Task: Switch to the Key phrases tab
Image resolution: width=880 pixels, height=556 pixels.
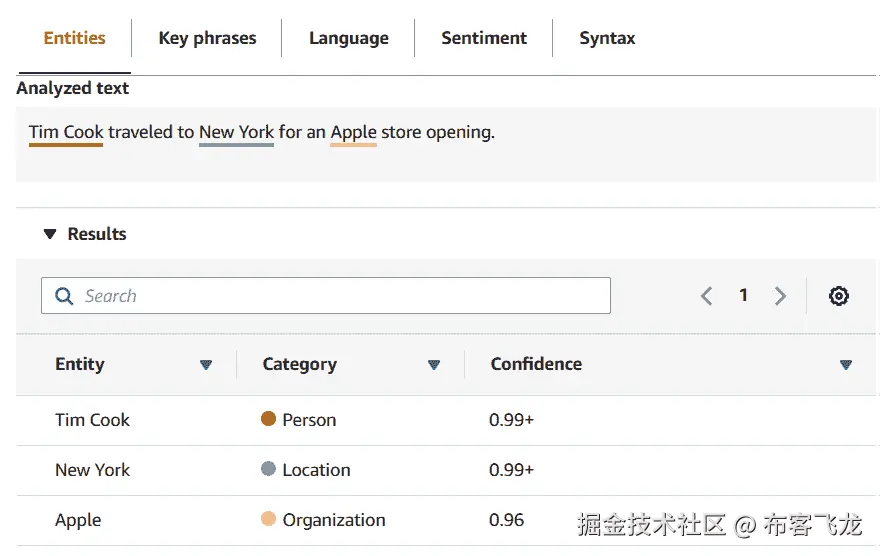Action: point(207,39)
